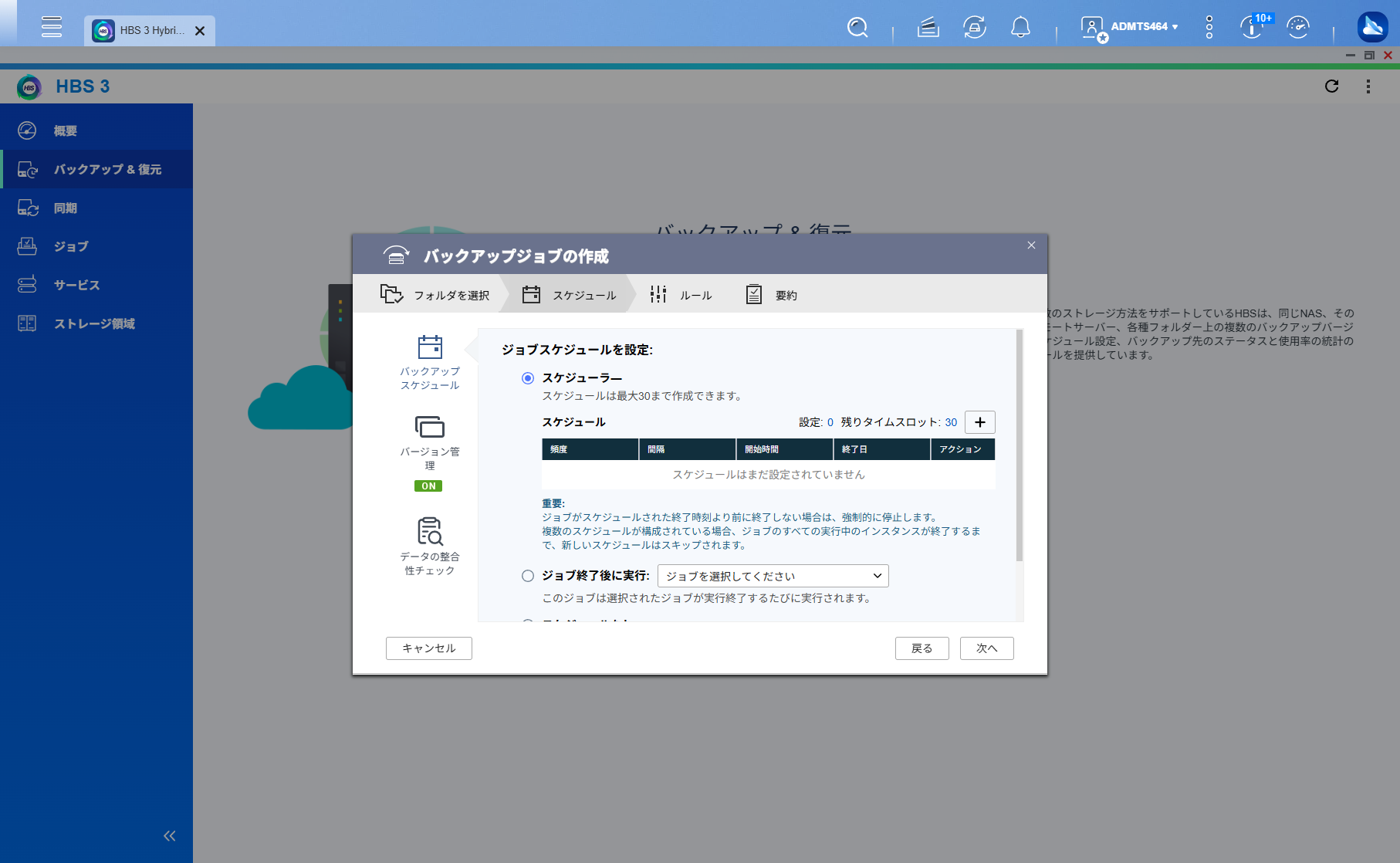Click the 開始時間 column header
The image size is (1400, 863).
(x=785, y=449)
